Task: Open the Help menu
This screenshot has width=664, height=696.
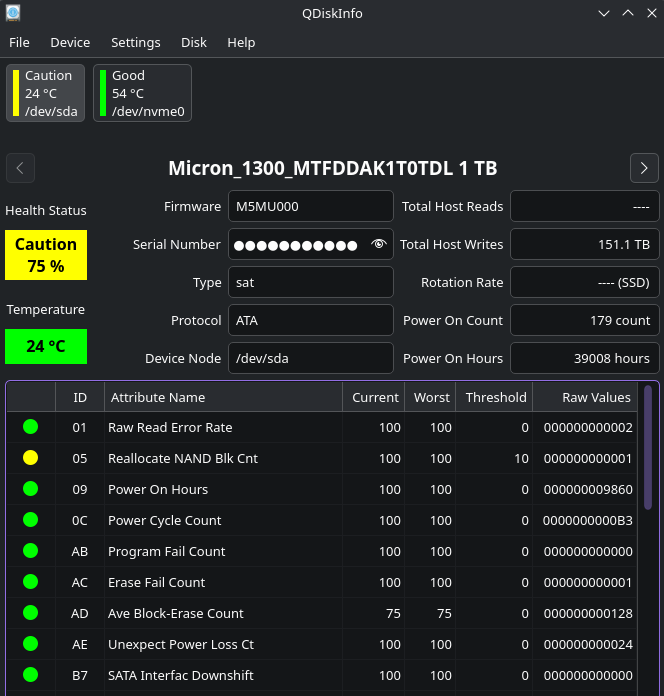Action: coord(241,43)
